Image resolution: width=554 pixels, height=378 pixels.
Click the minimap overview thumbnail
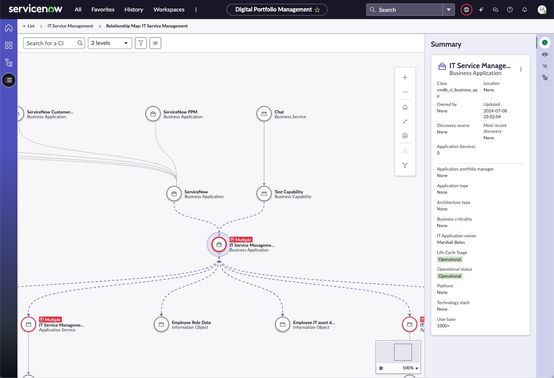(398, 352)
